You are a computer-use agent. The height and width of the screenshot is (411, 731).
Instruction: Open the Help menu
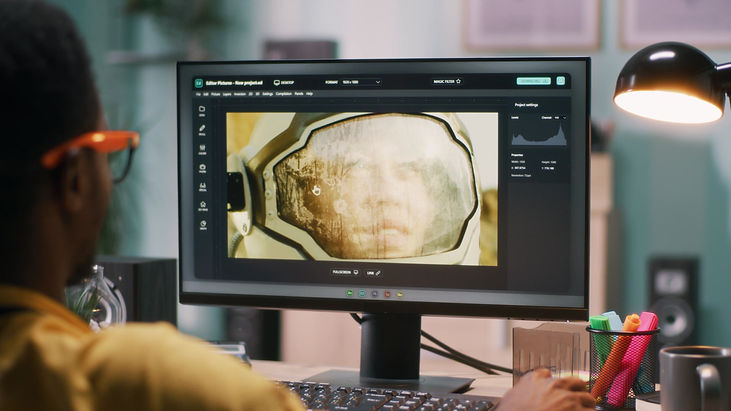point(309,94)
